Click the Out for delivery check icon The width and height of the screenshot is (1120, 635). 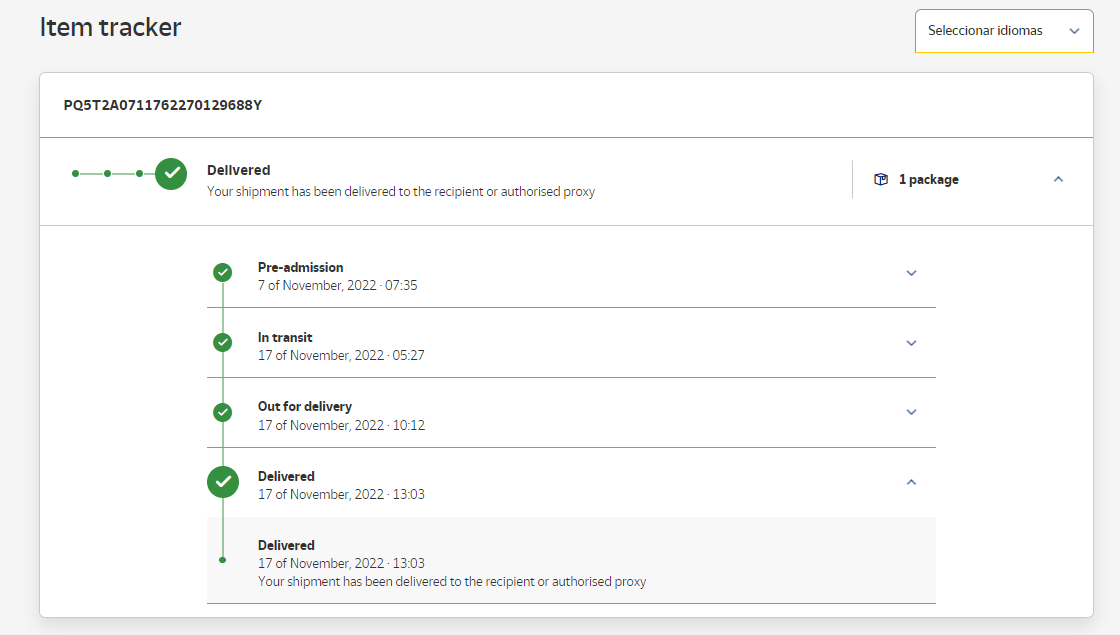point(223,412)
